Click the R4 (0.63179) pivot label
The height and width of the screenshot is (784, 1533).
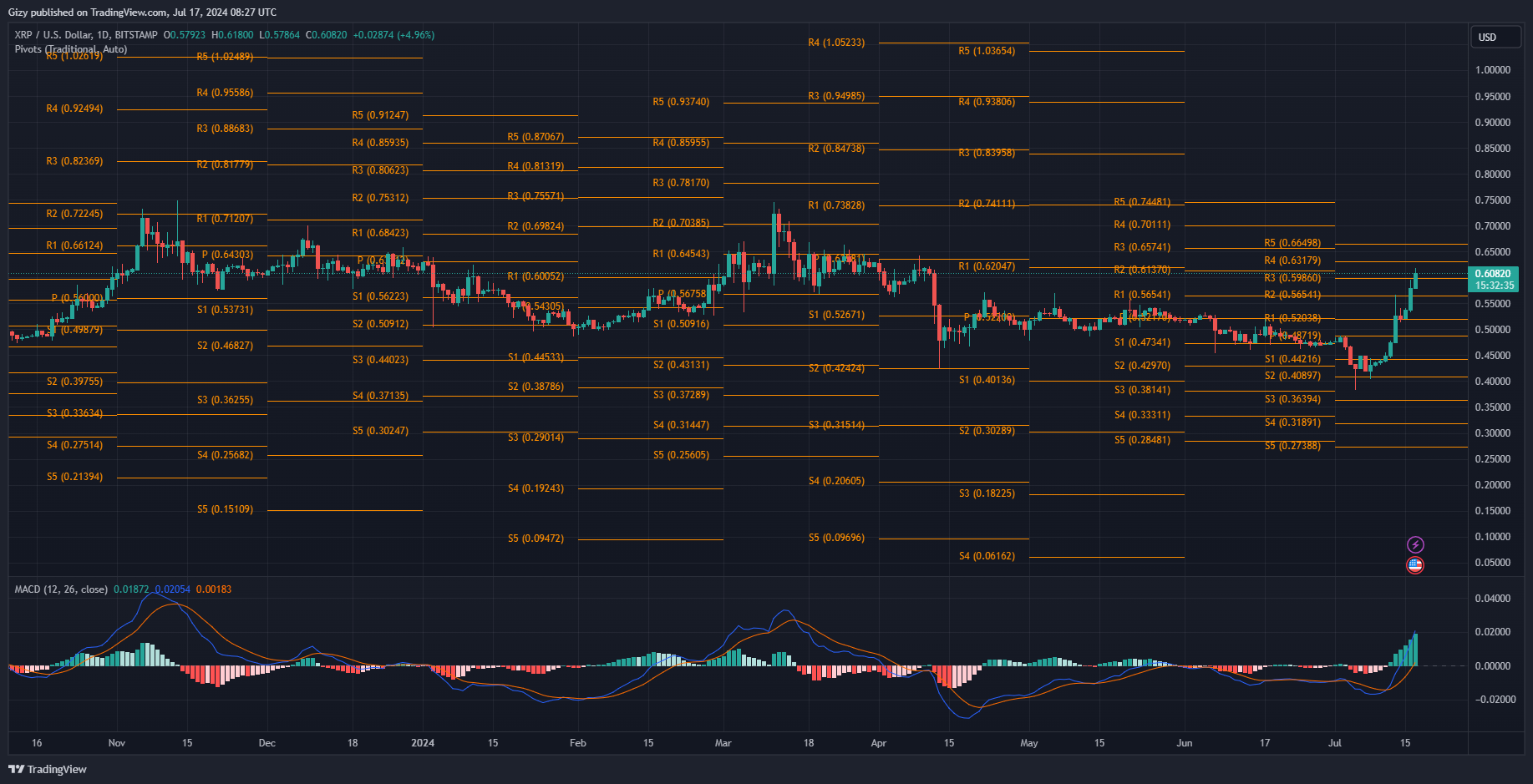[1292, 260]
